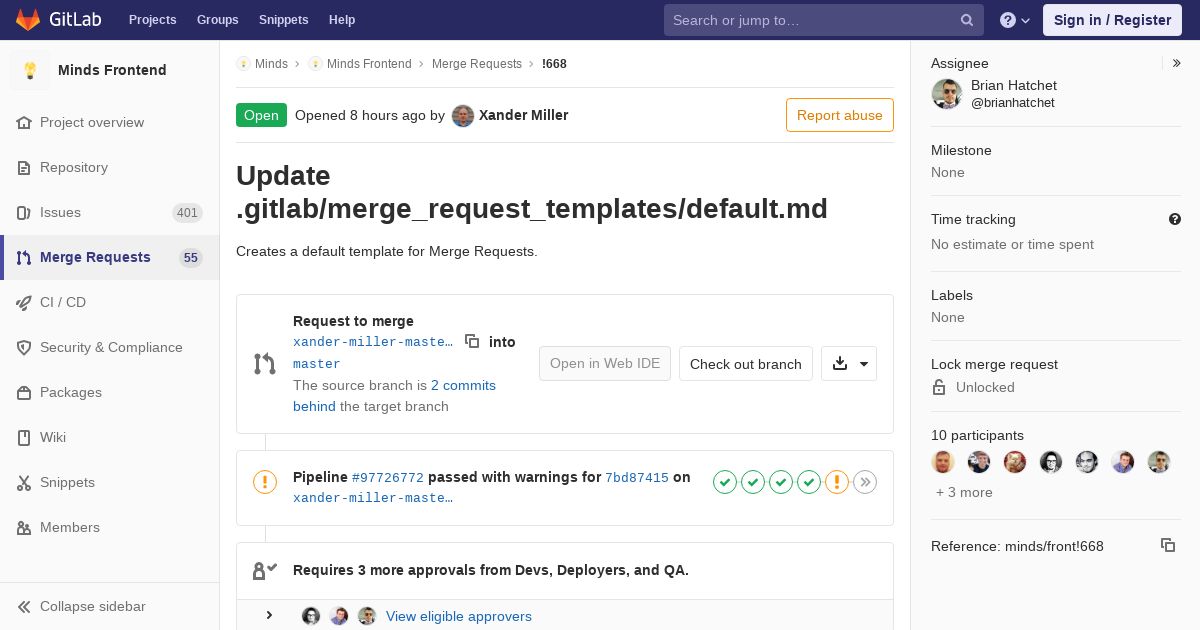Open the master target branch link
The width and height of the screenshot is (1200, 630).
pyautogui.click(x=317, y=364)
